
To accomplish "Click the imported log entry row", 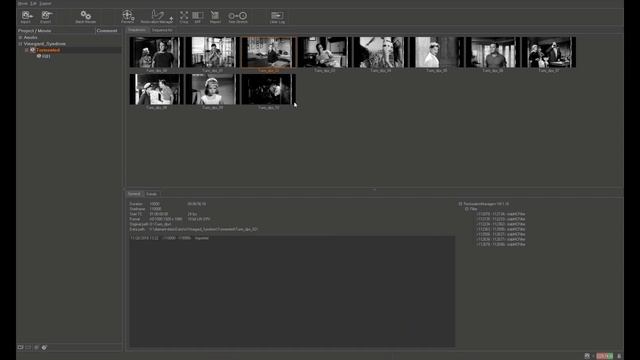I will 169,238.
